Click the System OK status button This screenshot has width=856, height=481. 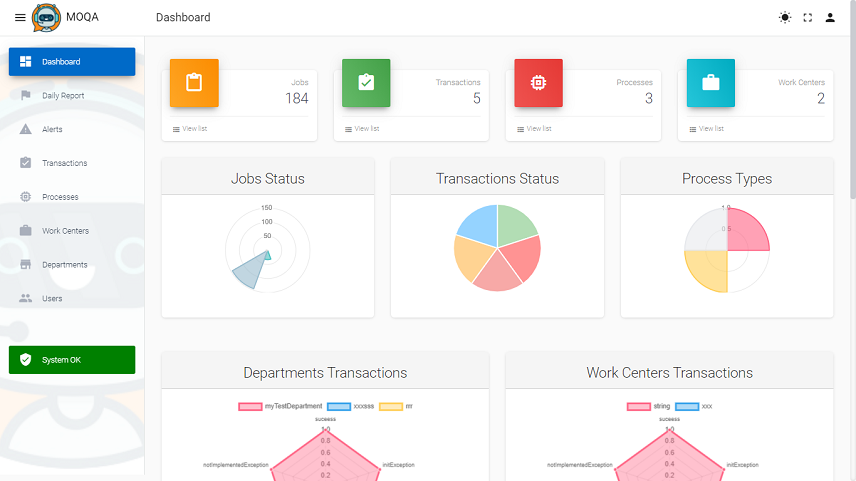pos(72,360)
